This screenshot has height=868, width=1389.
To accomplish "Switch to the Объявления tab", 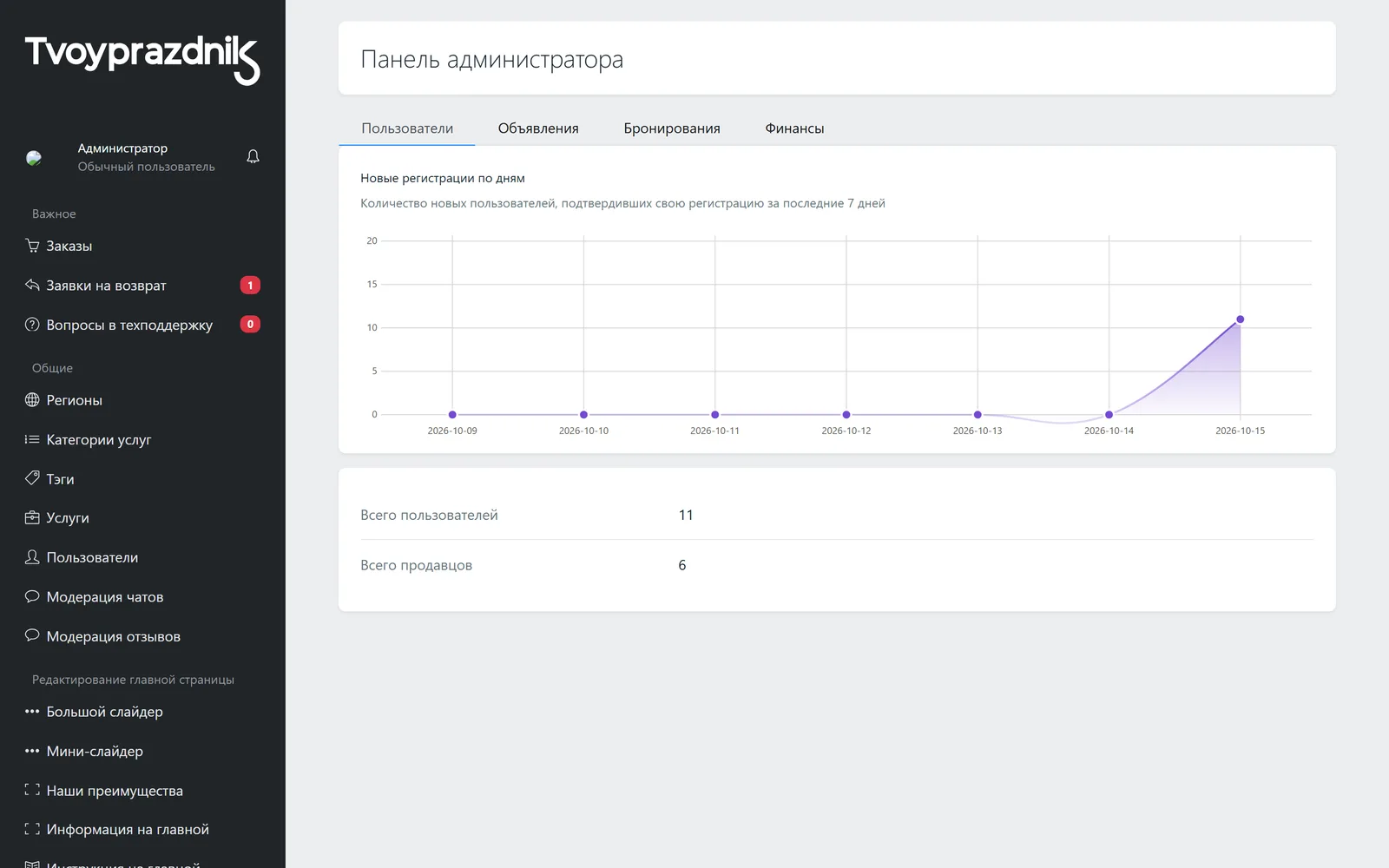I will [538, 128].
